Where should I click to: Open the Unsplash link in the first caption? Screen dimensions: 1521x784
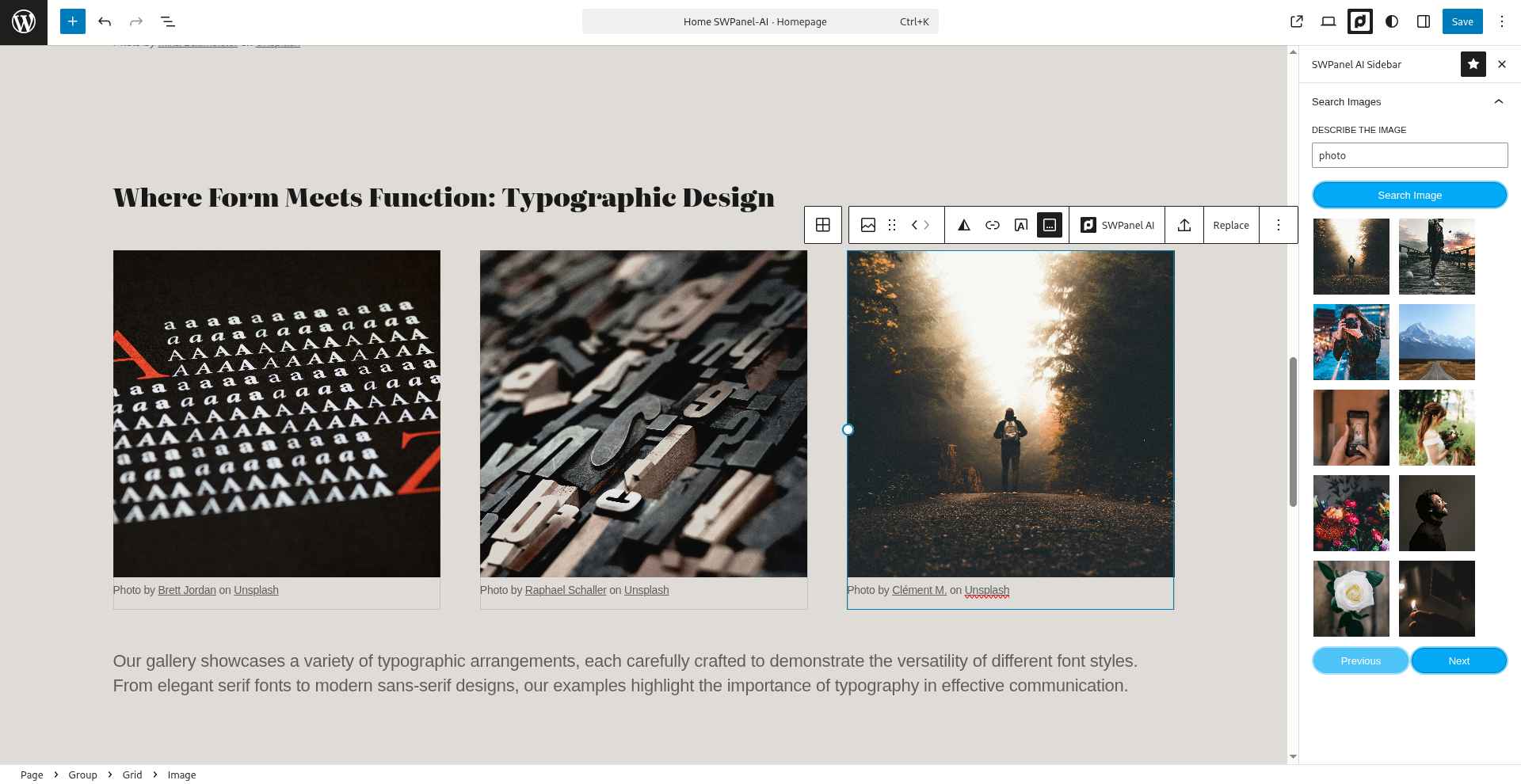pos(256,590)
